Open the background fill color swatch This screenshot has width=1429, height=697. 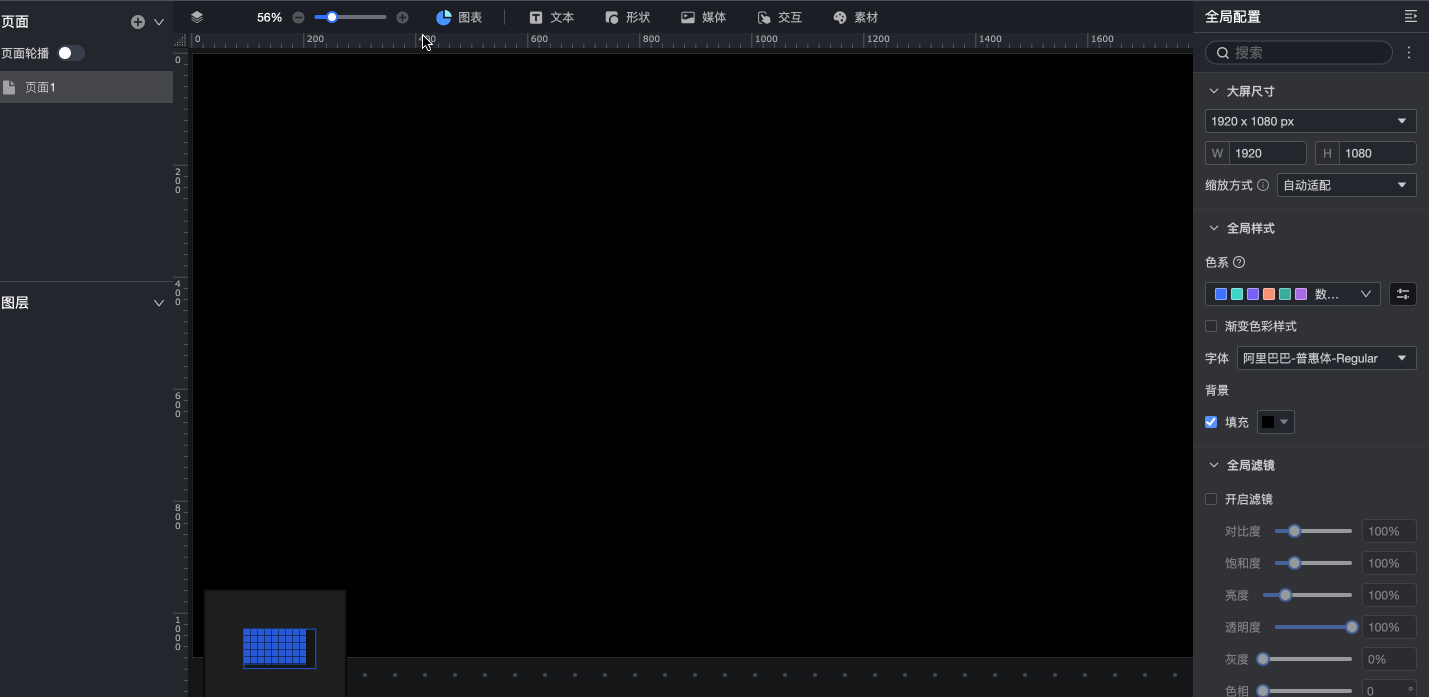(1275, 422)
